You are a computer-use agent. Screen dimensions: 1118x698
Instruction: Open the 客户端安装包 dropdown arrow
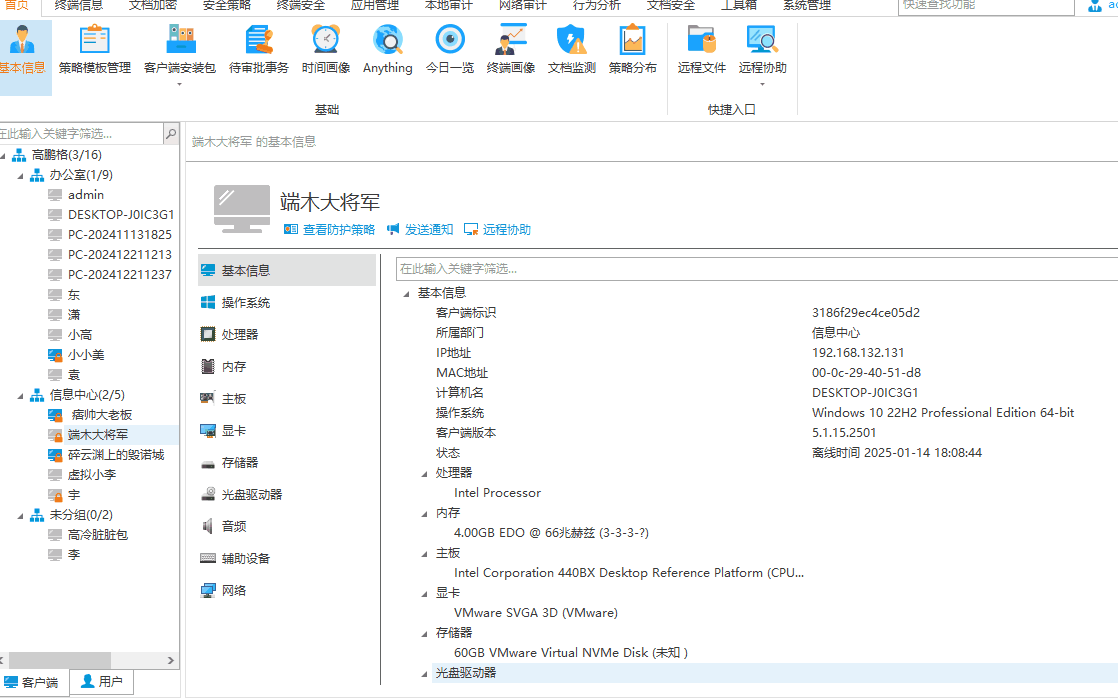coord(179,85)
